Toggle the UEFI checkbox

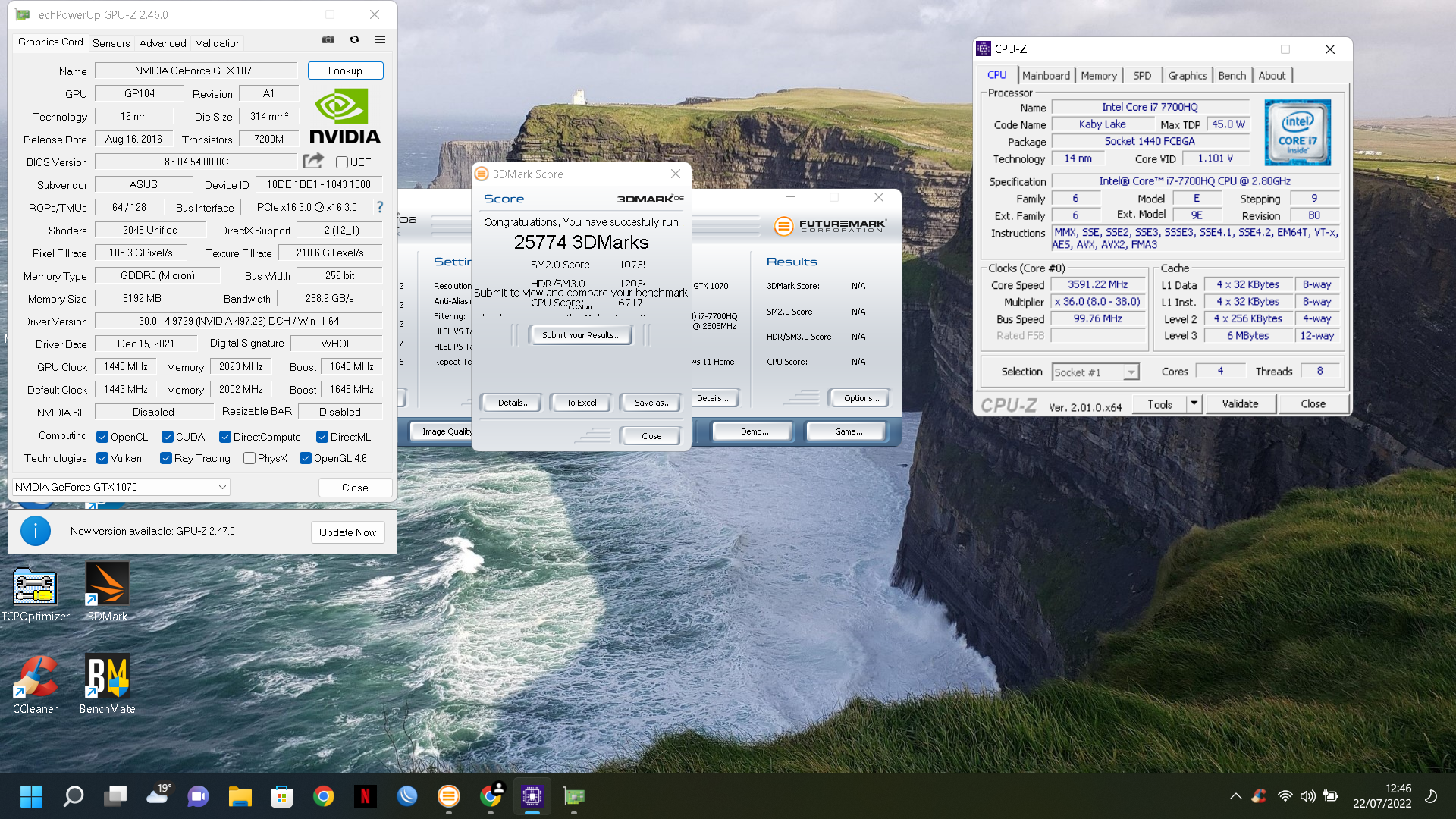coord(342,162)
